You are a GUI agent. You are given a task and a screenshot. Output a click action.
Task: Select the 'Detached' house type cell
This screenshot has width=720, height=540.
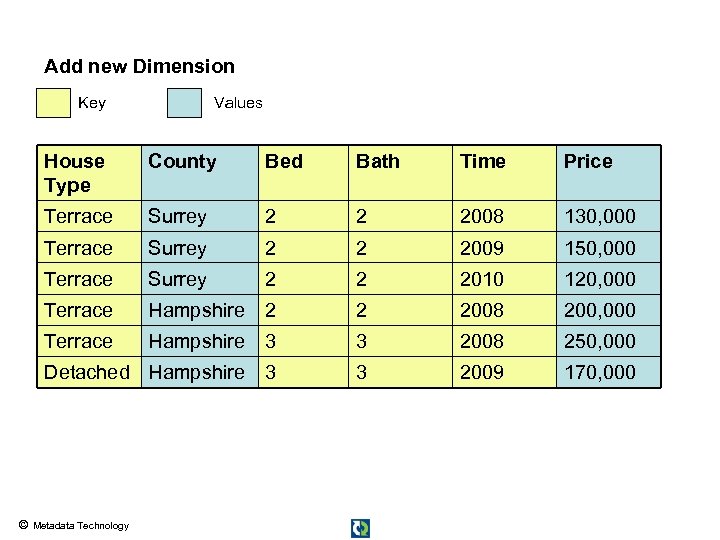point(89,372)
